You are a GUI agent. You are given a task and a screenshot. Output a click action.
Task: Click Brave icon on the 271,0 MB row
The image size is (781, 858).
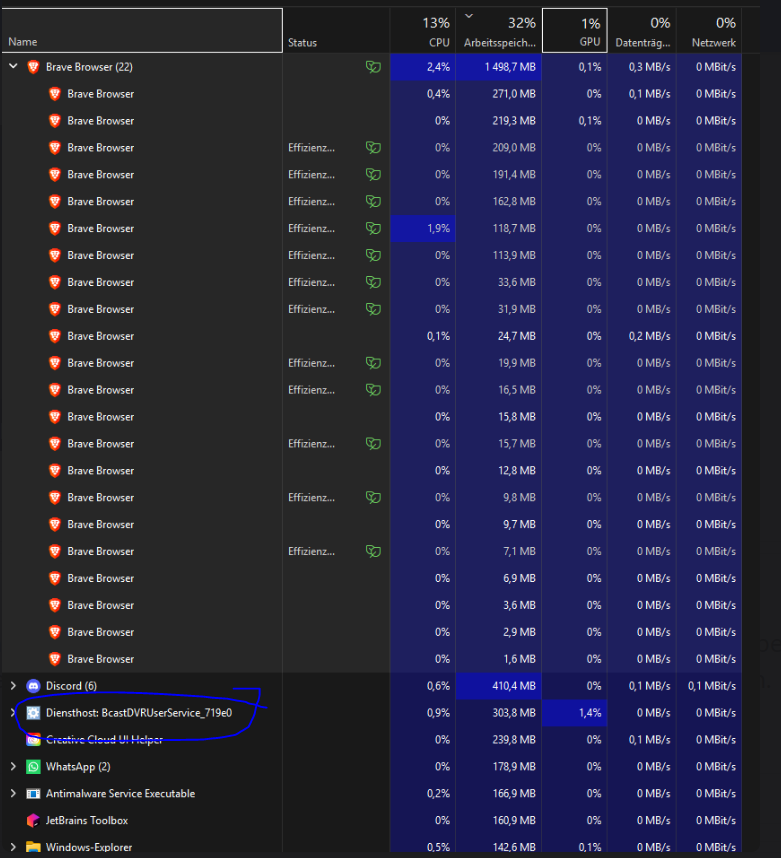point(55,94)
